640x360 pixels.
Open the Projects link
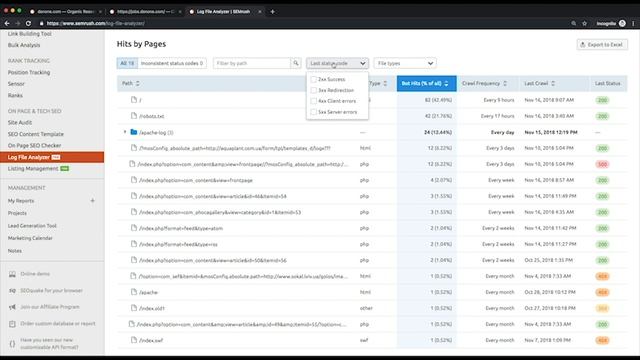pos(17,213)
